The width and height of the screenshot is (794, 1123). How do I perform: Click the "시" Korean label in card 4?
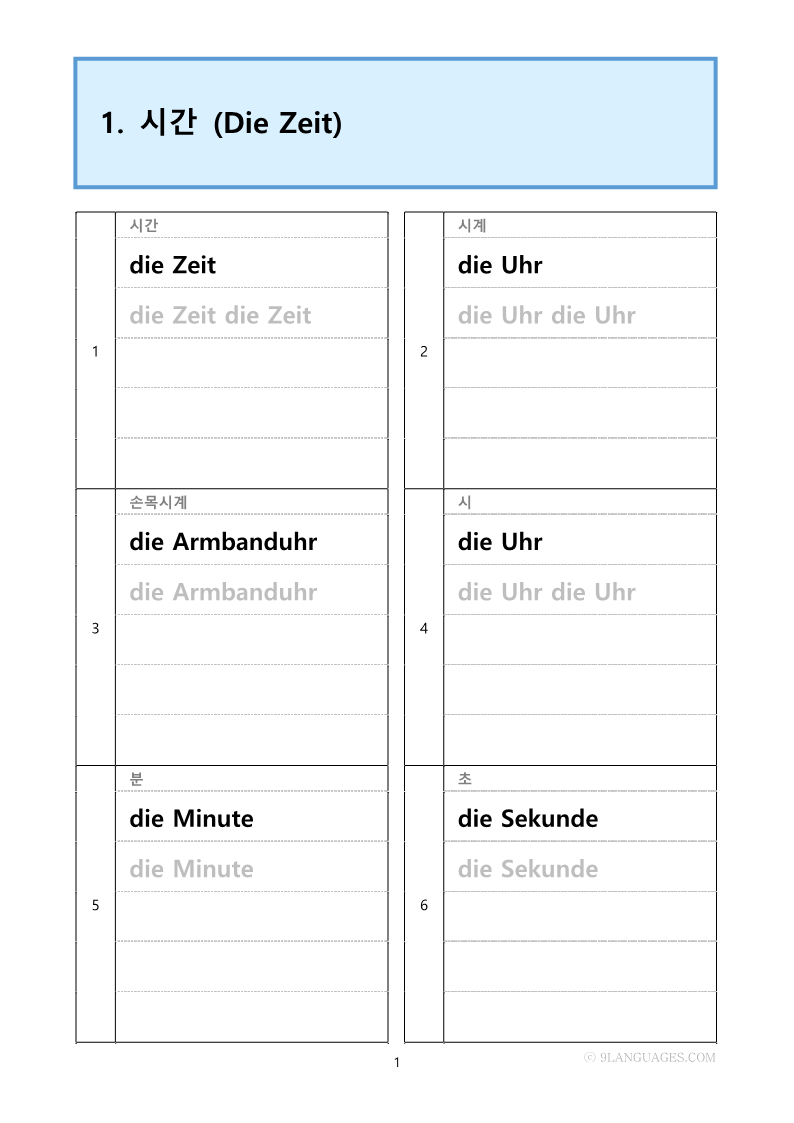pos(465,502)
